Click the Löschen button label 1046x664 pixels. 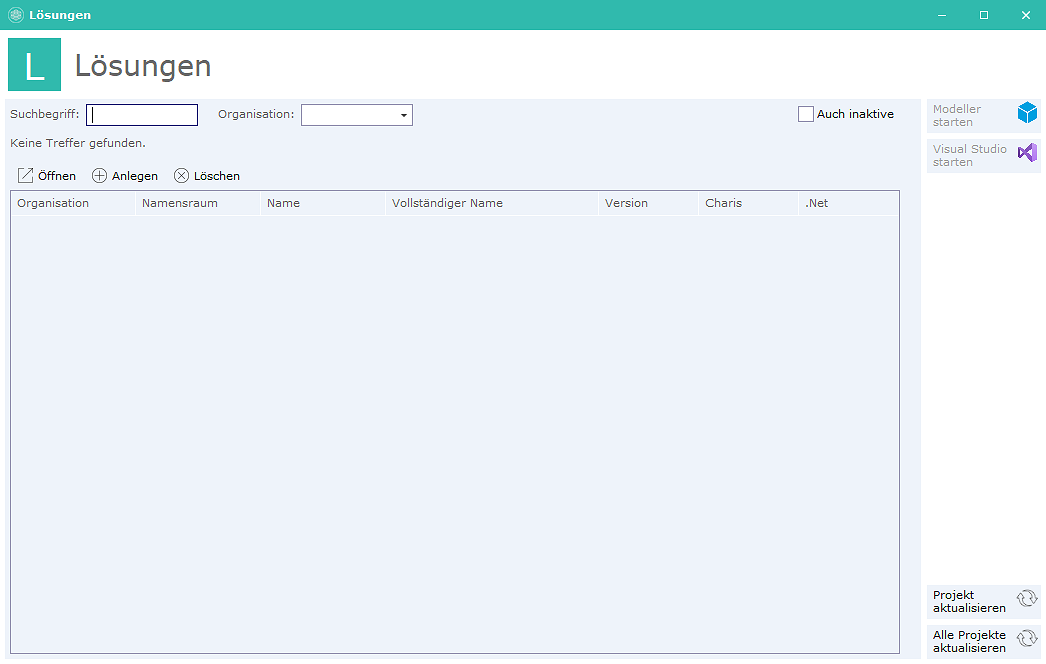click(x=217, y=176)
